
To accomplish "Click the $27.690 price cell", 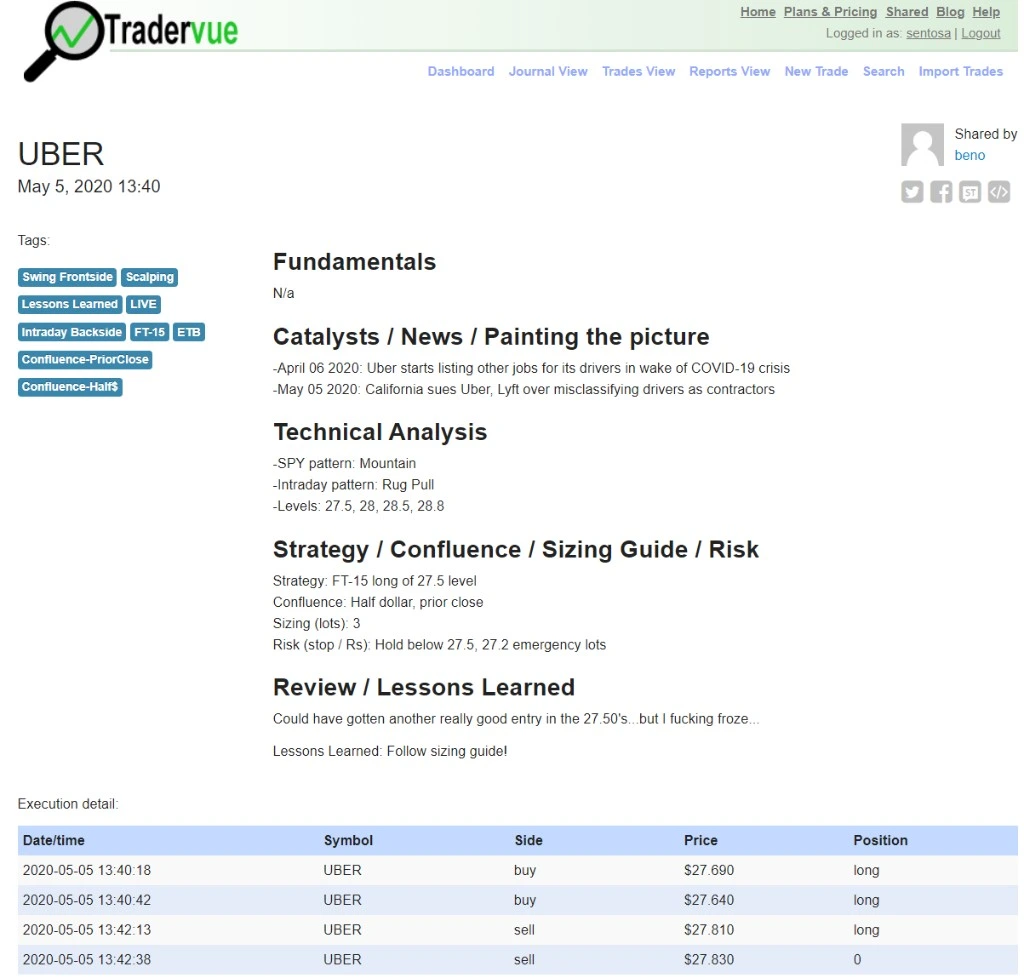I will click(x=709, y=871).
